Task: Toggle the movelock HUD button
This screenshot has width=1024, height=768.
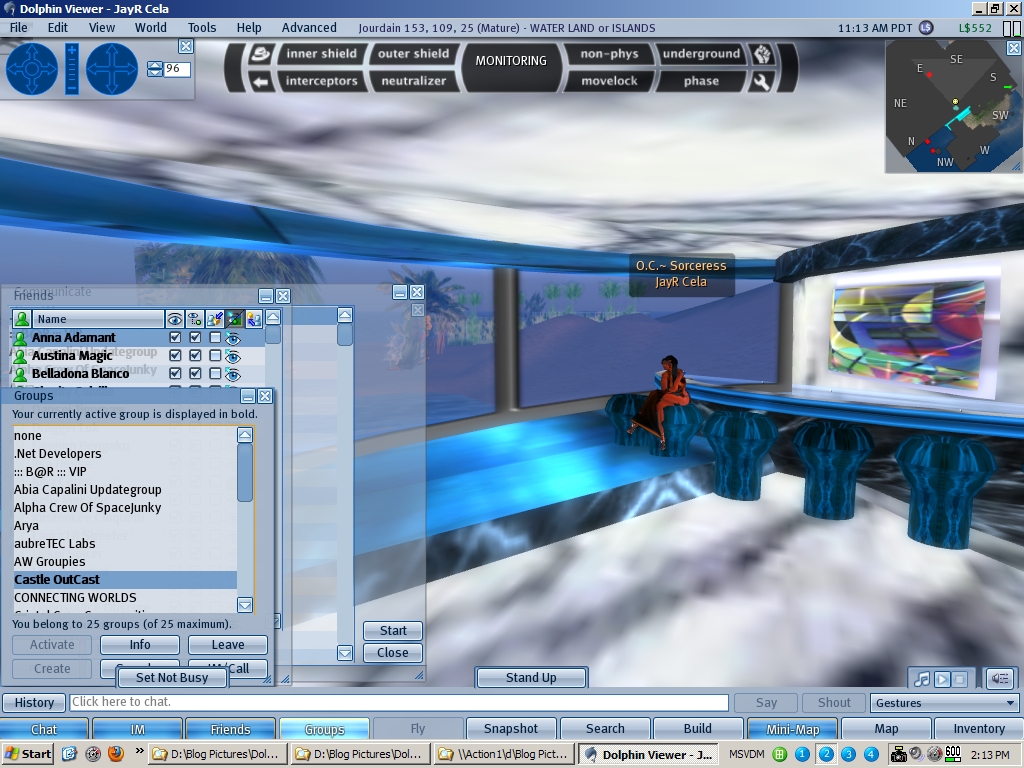Action: [x=609, y=81]
